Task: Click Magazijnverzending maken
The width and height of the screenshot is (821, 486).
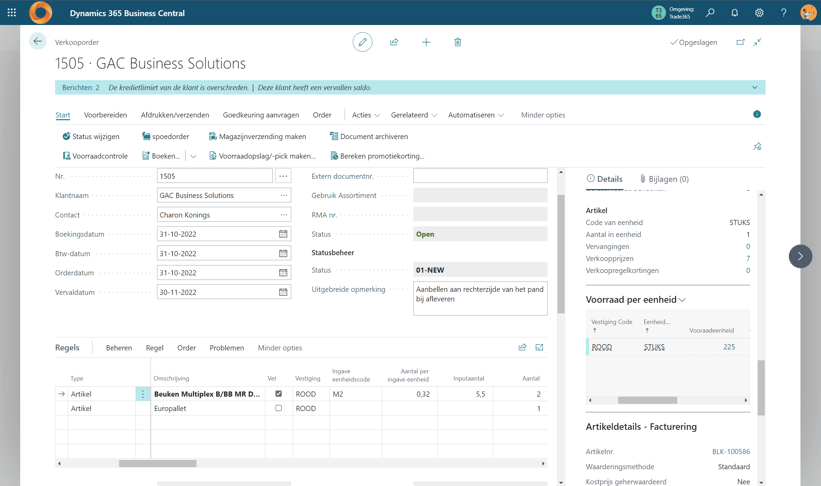Action: pos(258,136)
